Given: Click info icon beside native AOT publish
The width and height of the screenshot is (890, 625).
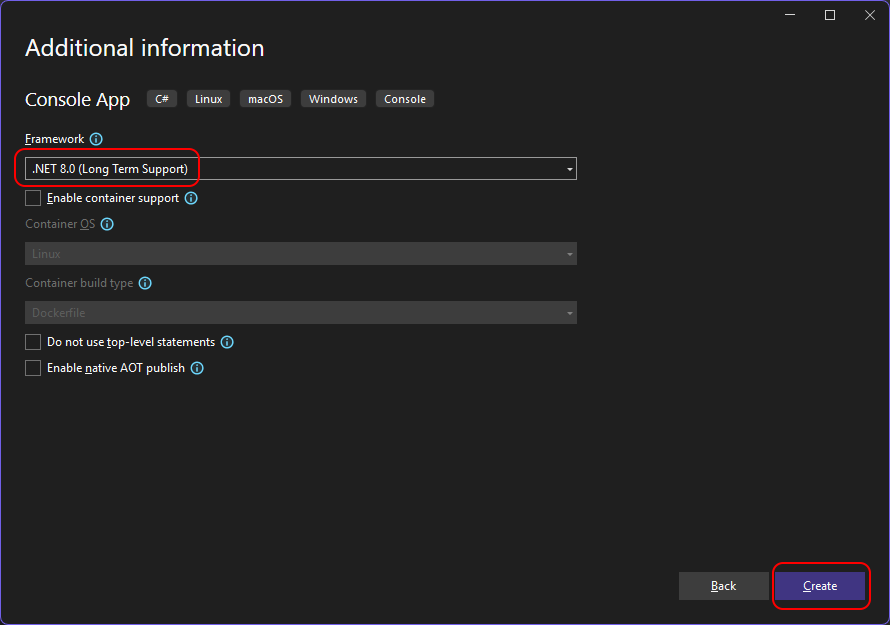Looking at the screenshot, I should click(x=197, y=368).
